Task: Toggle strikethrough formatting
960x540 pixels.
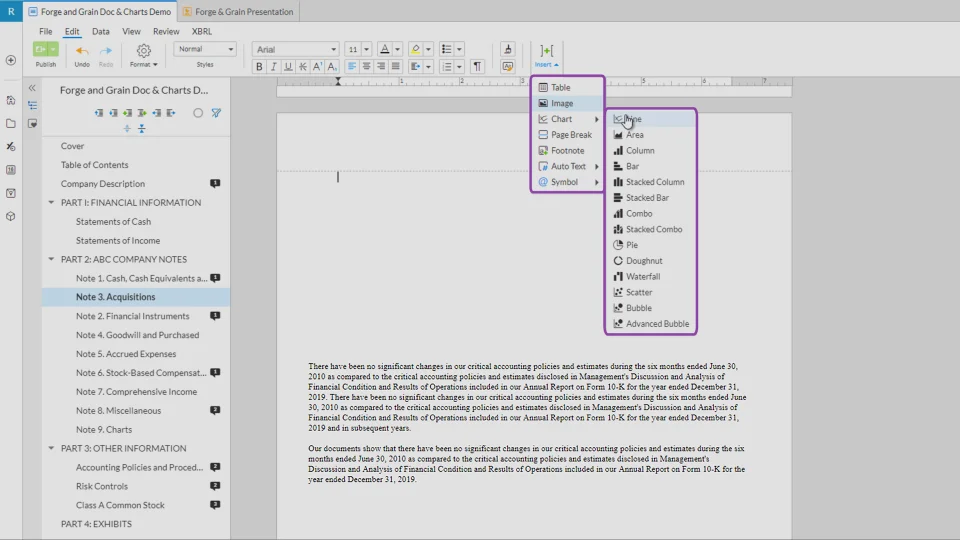Action: pos(302,67)
